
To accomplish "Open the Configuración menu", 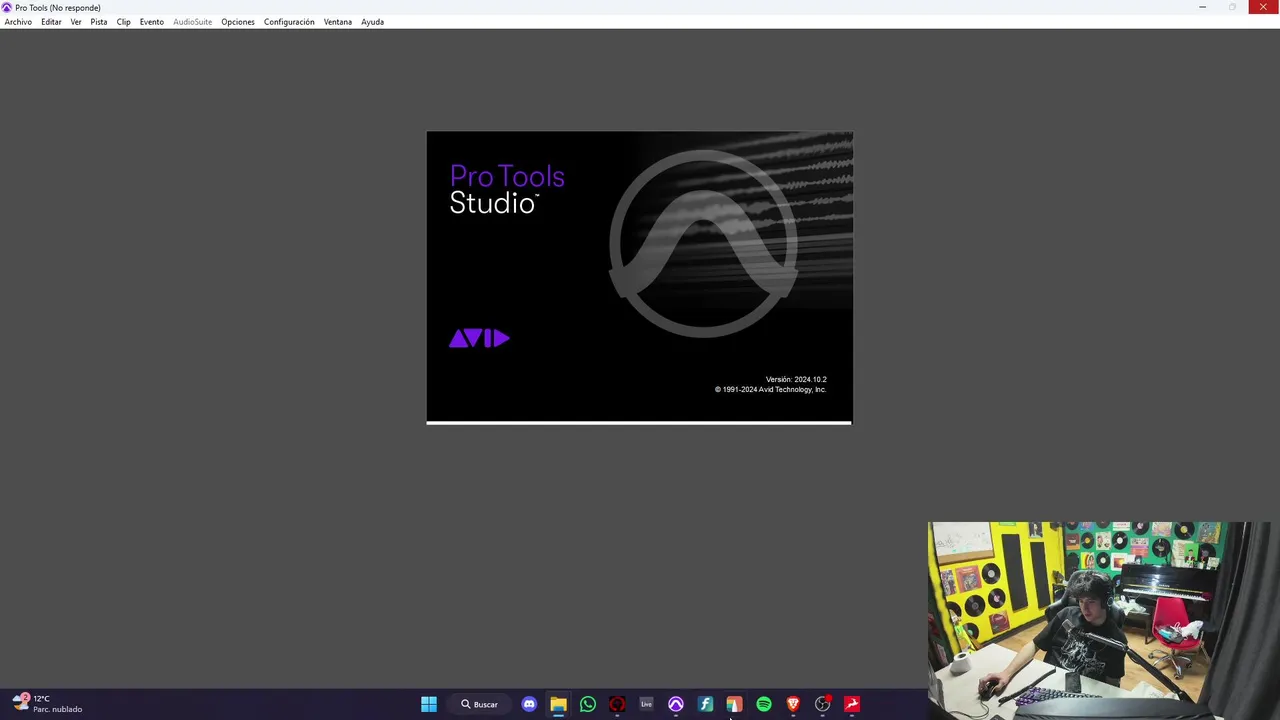I will click(289, 22).
